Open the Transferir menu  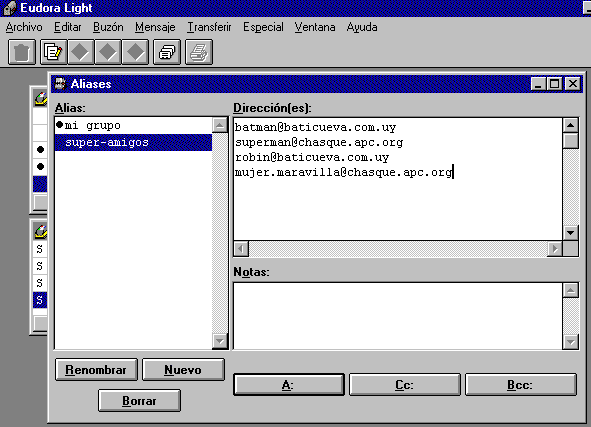[209, 27]
